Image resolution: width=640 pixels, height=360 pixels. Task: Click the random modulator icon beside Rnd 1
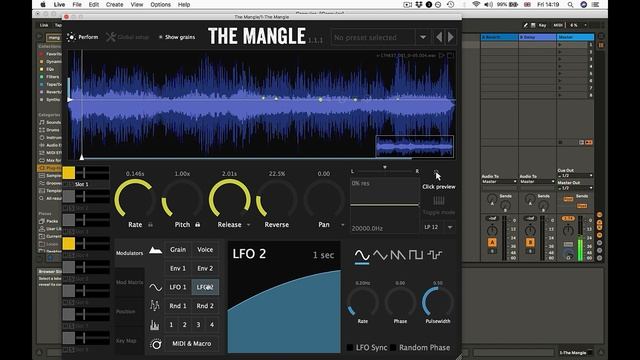click(155, 306)
